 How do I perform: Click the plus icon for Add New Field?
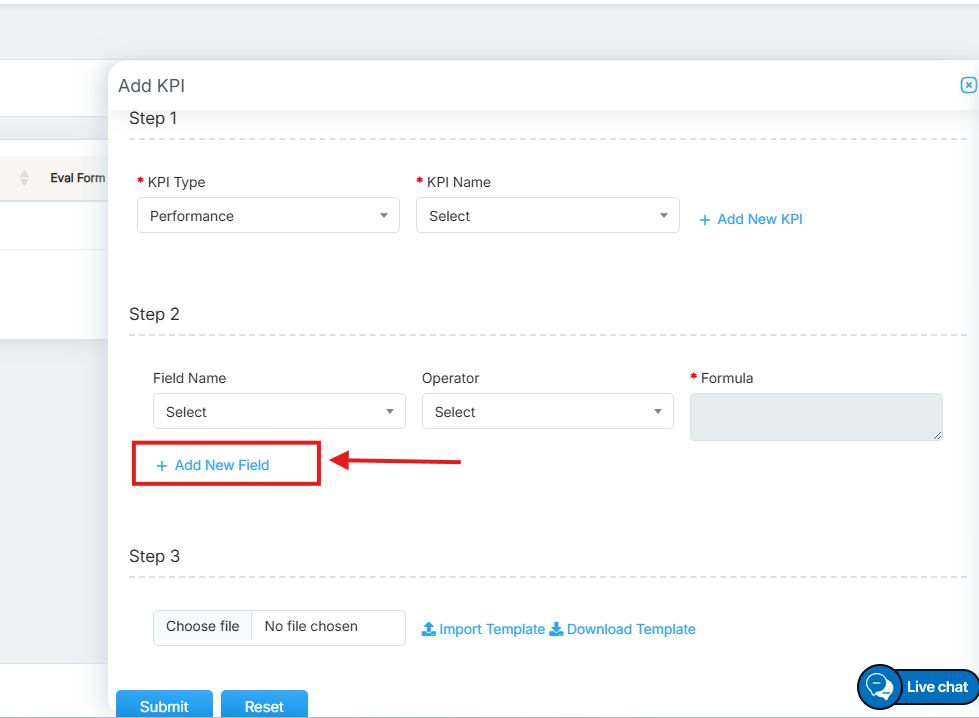pyautogui.click(x=162, y=466)
